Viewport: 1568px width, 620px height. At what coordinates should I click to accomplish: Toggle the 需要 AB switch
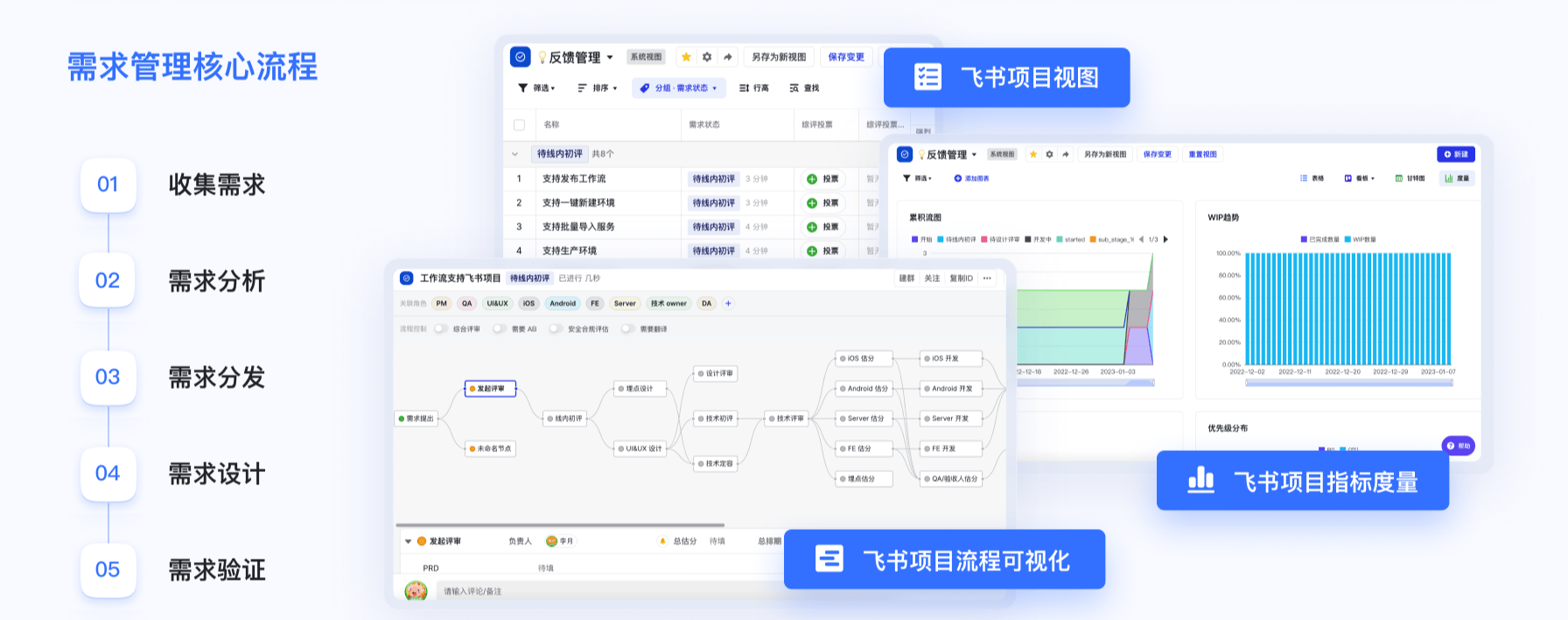click(x=500, y=329)
